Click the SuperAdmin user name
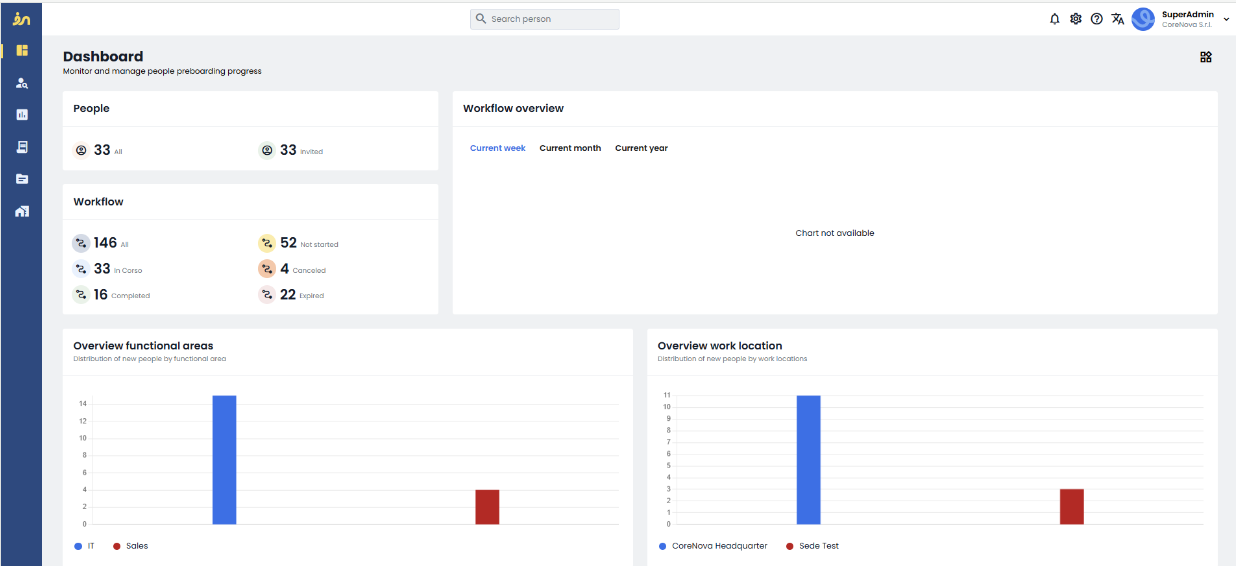Screen dimensions: 1236x566 [1188, 14]
